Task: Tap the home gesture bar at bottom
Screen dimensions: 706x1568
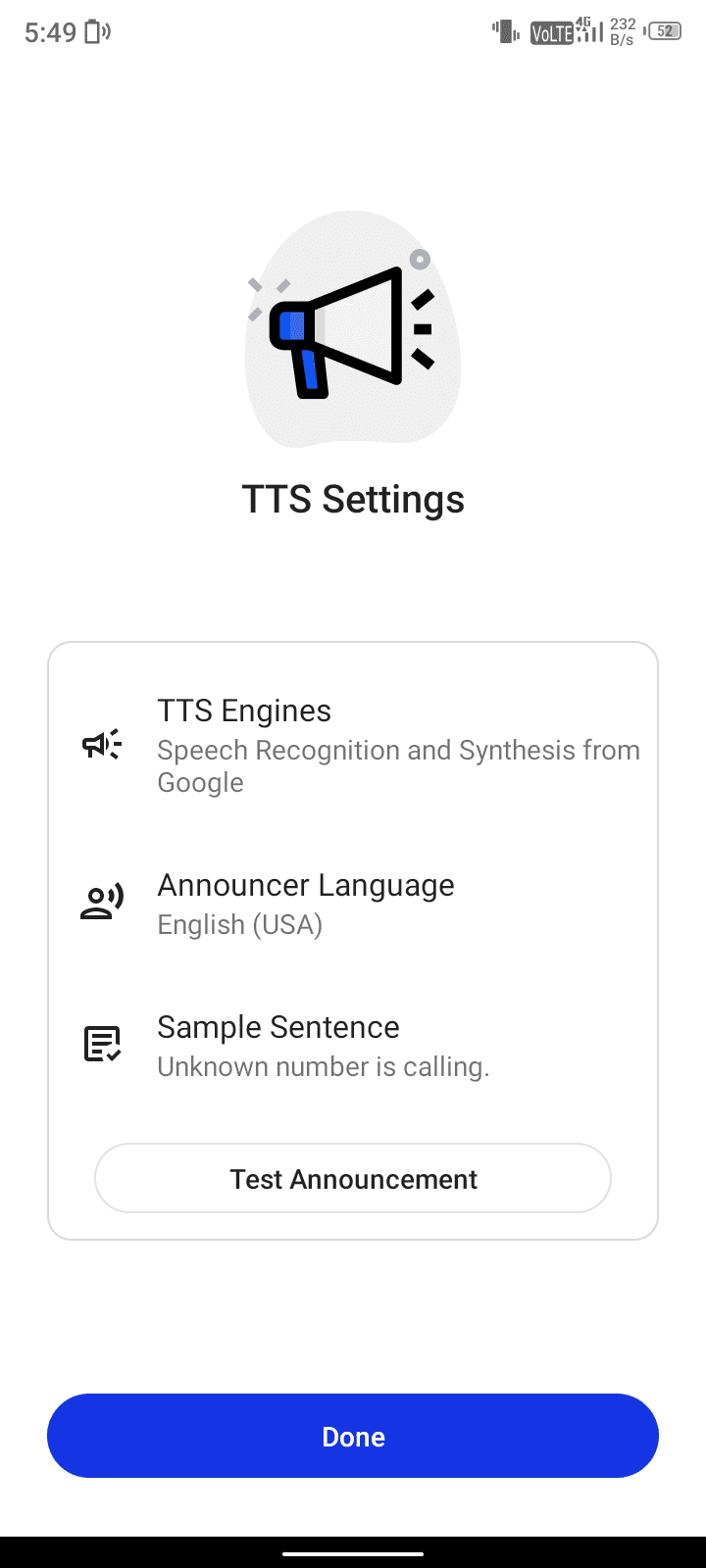Action: tap(353, 1553)
